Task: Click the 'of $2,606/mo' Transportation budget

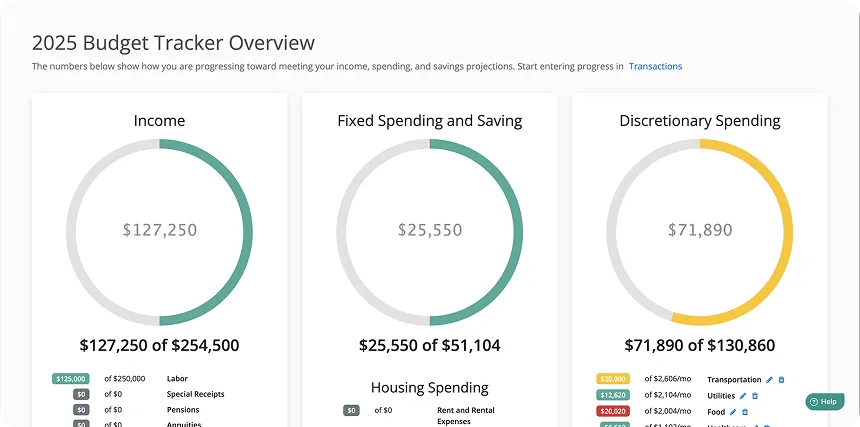Action: [668, 379]
